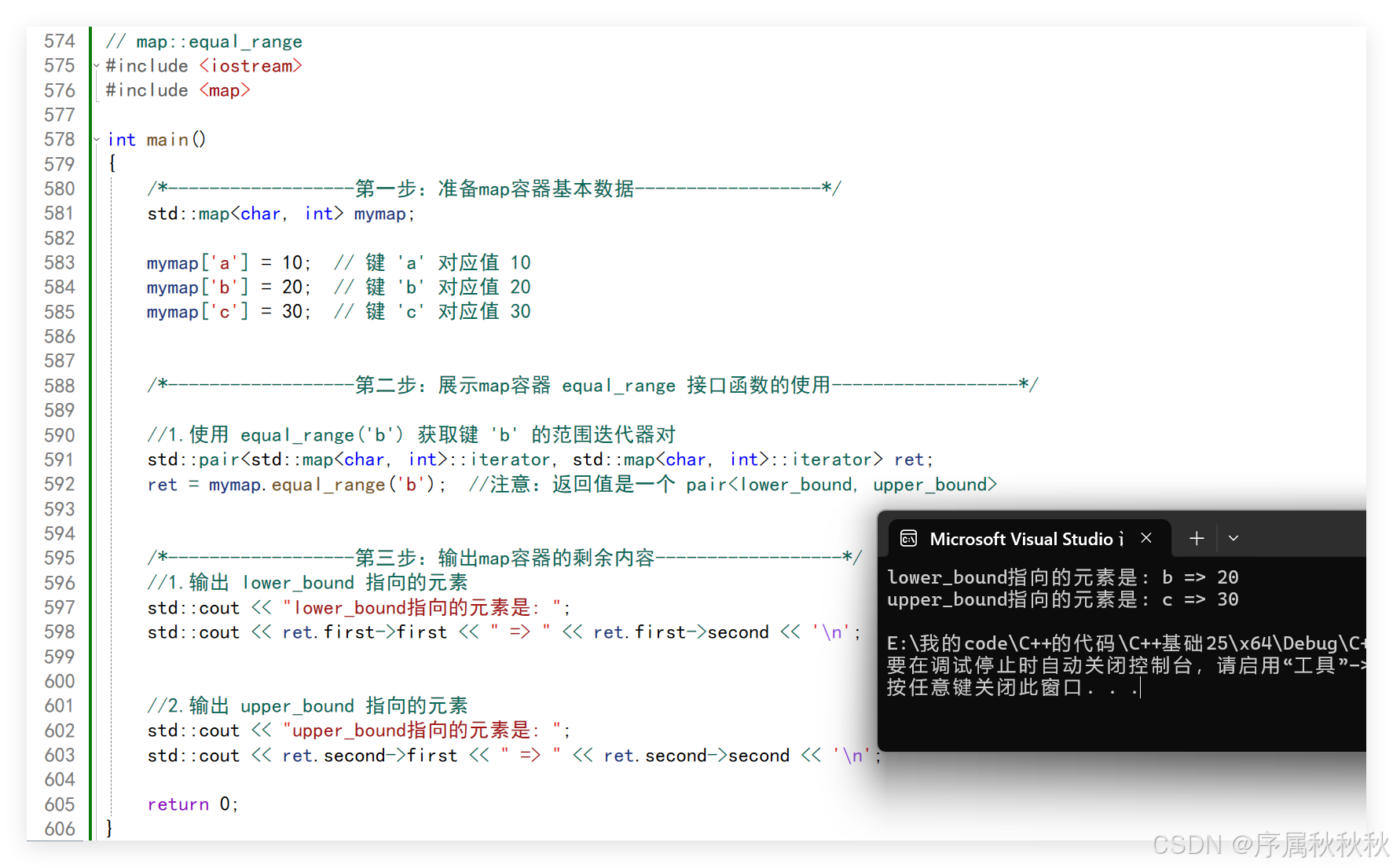Open a new terminal tab with plus button
Screen dimensions: 1393x868
pos(1197,538)
